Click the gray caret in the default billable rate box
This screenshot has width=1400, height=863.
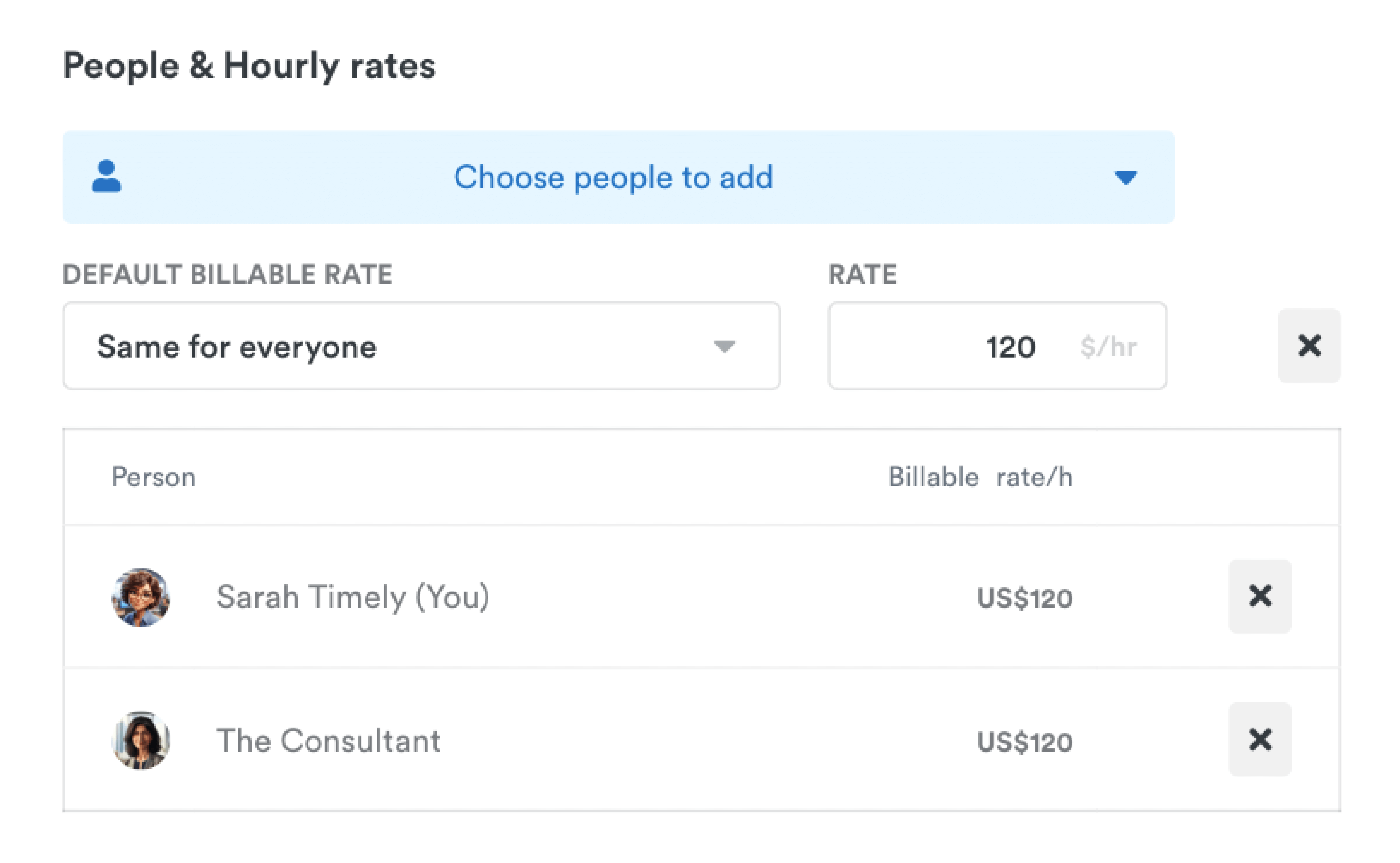coord(724,346)
